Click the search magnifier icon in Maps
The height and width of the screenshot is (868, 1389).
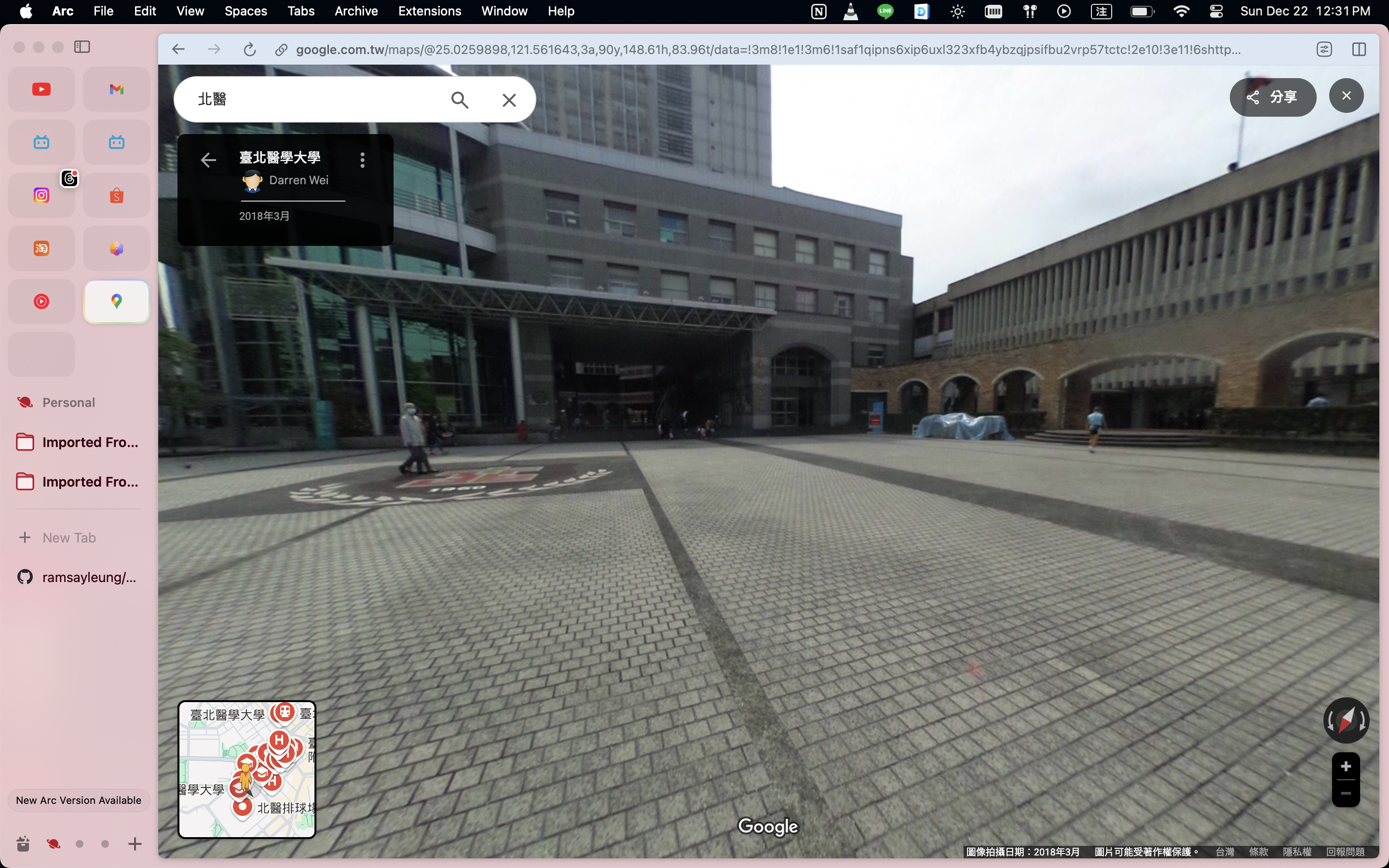pos(460,100)
